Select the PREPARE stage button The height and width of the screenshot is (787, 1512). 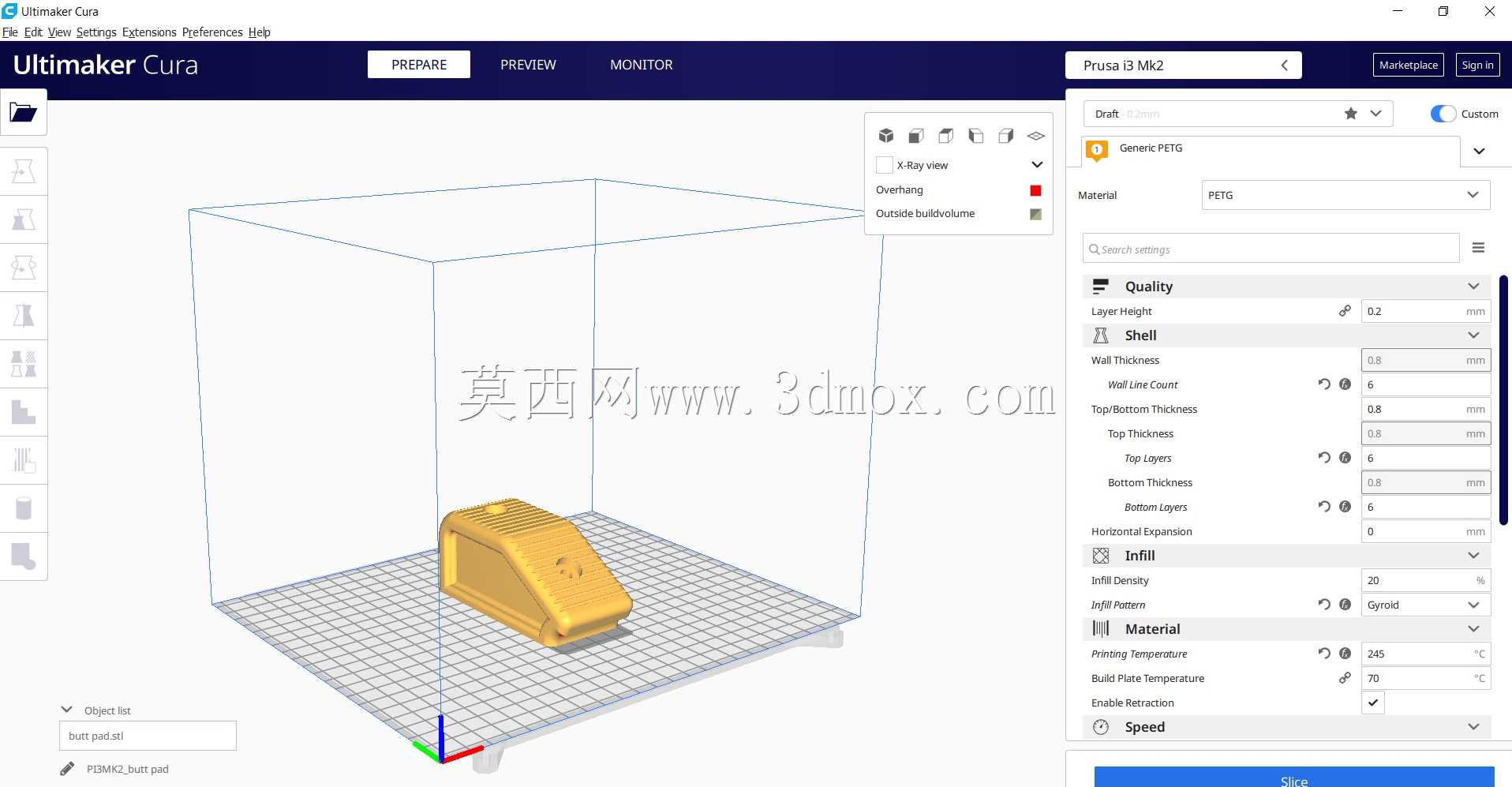pyautogui.click(x=419, y=65)
